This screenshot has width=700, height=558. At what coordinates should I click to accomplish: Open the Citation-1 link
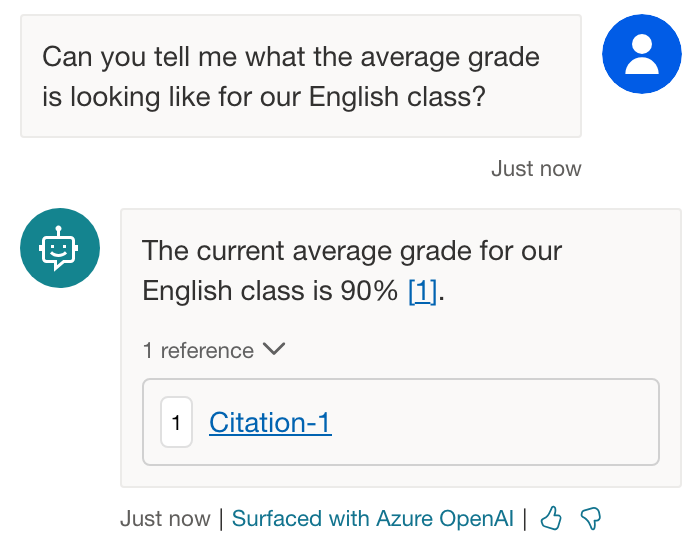[x=270, y=423]
